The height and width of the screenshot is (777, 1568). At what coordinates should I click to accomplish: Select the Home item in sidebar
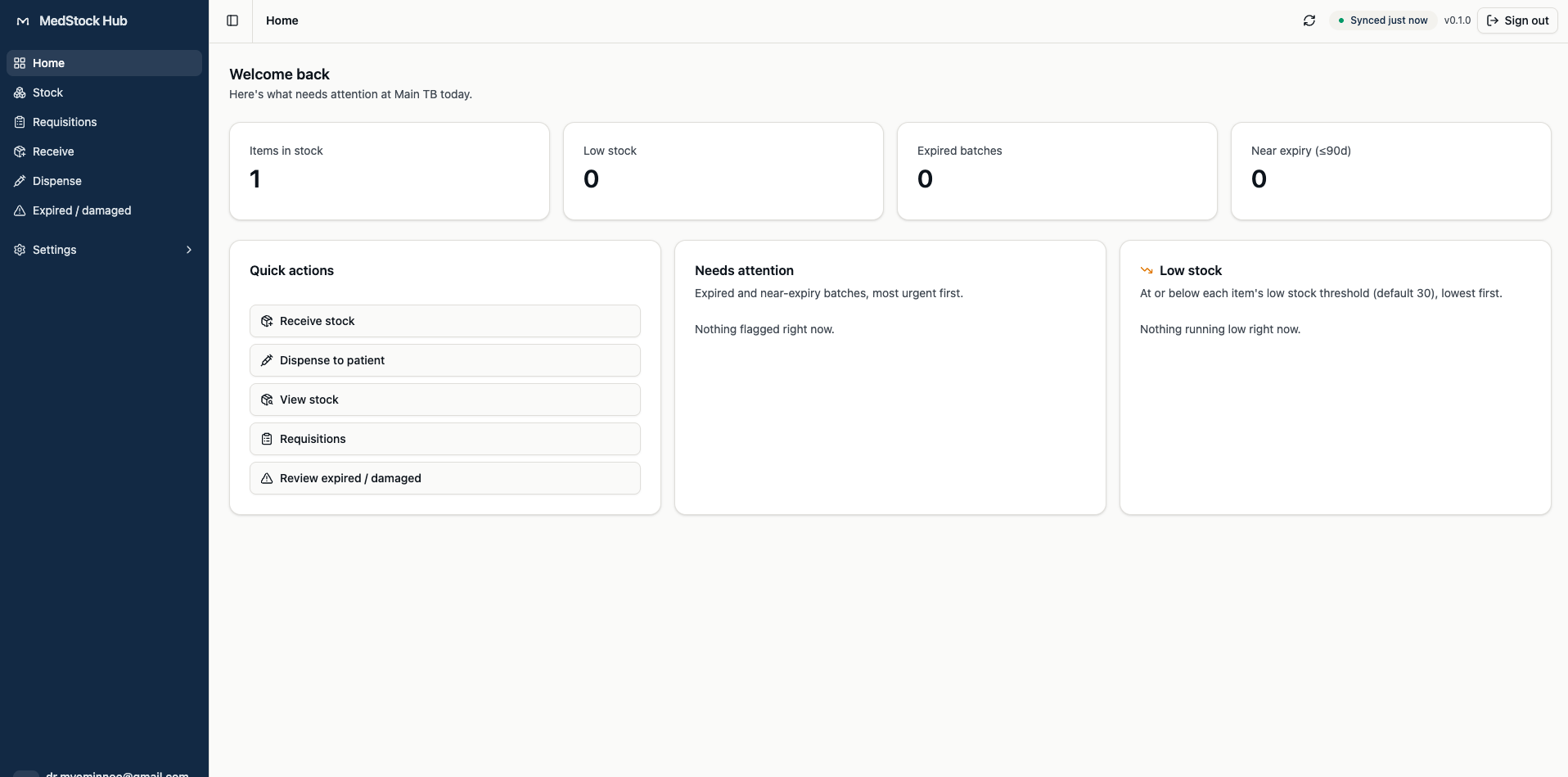tap(104, 63)
